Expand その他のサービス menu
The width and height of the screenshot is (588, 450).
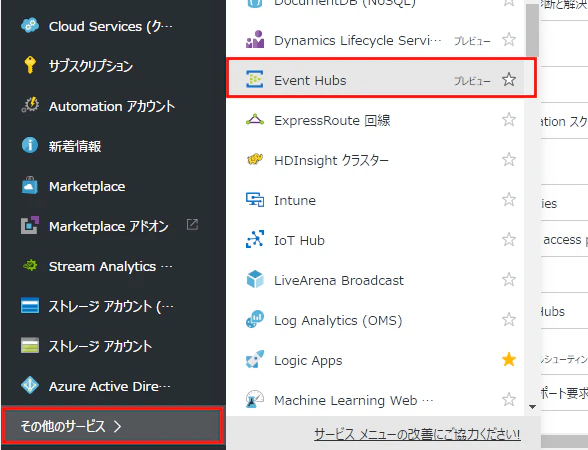(112, 426)
